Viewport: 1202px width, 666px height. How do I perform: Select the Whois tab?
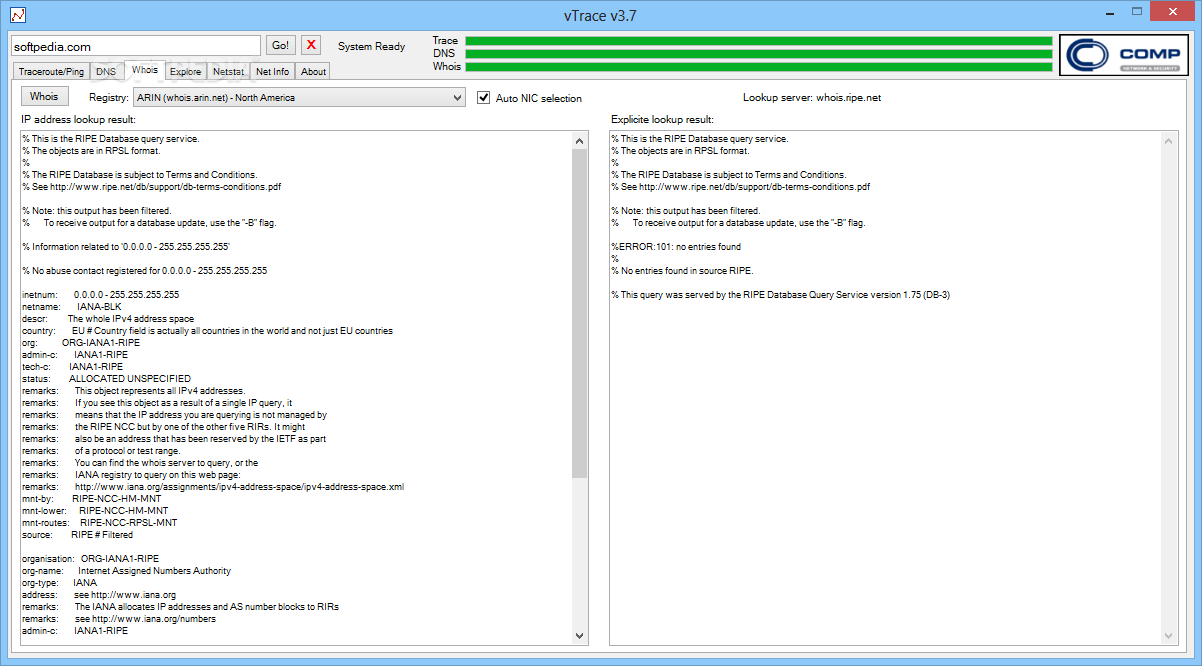coord(145,70)
